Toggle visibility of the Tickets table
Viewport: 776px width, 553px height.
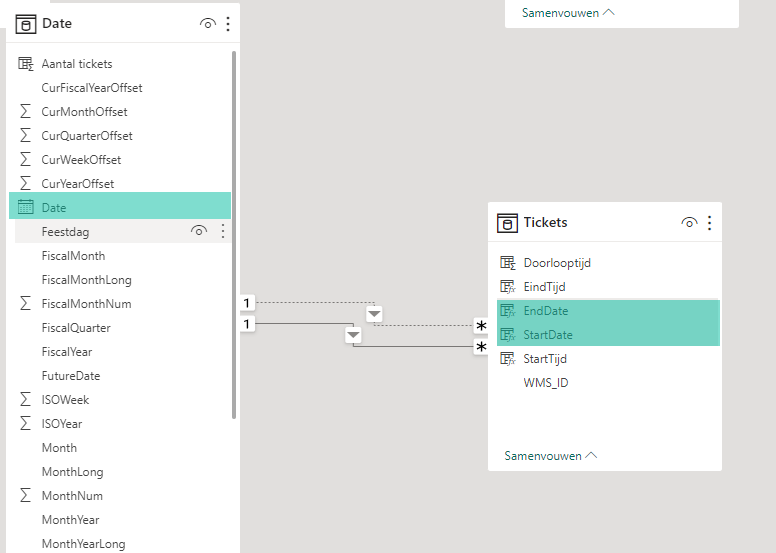point(689,223)
